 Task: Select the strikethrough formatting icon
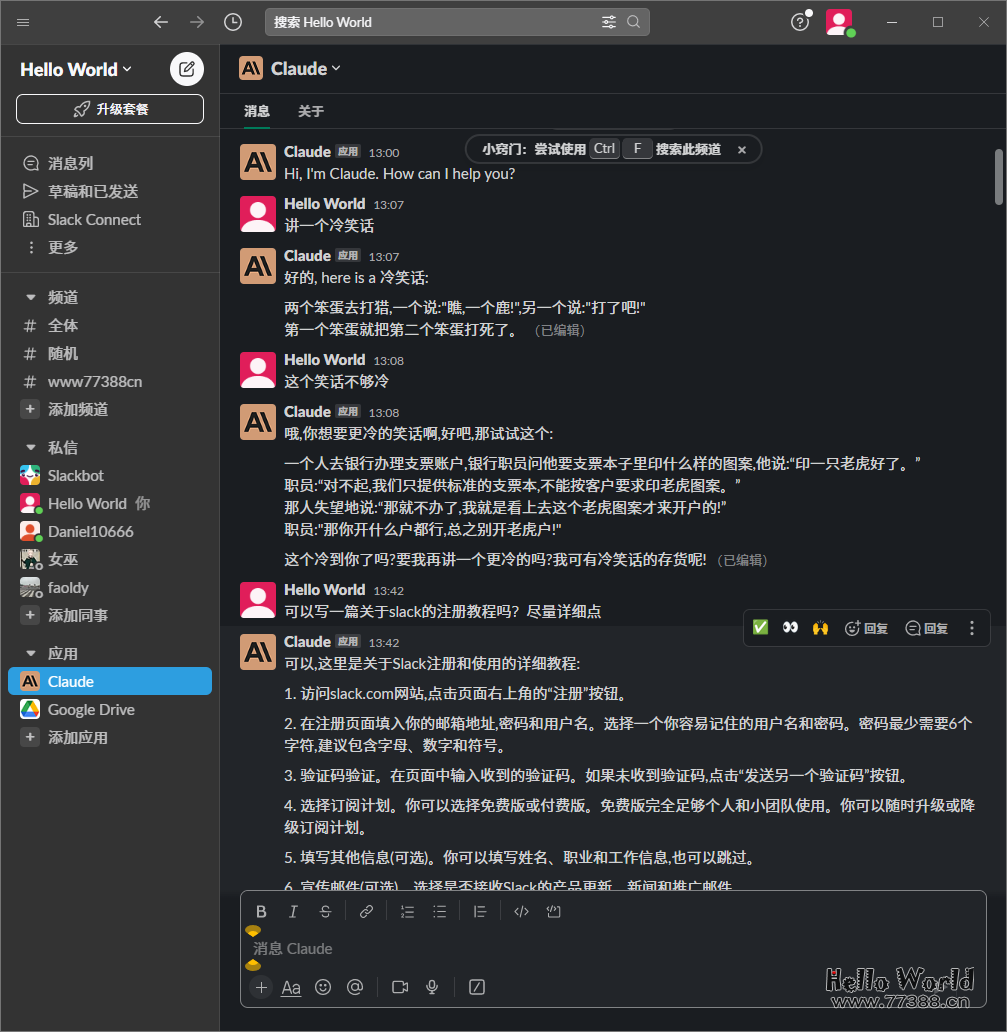325,911
